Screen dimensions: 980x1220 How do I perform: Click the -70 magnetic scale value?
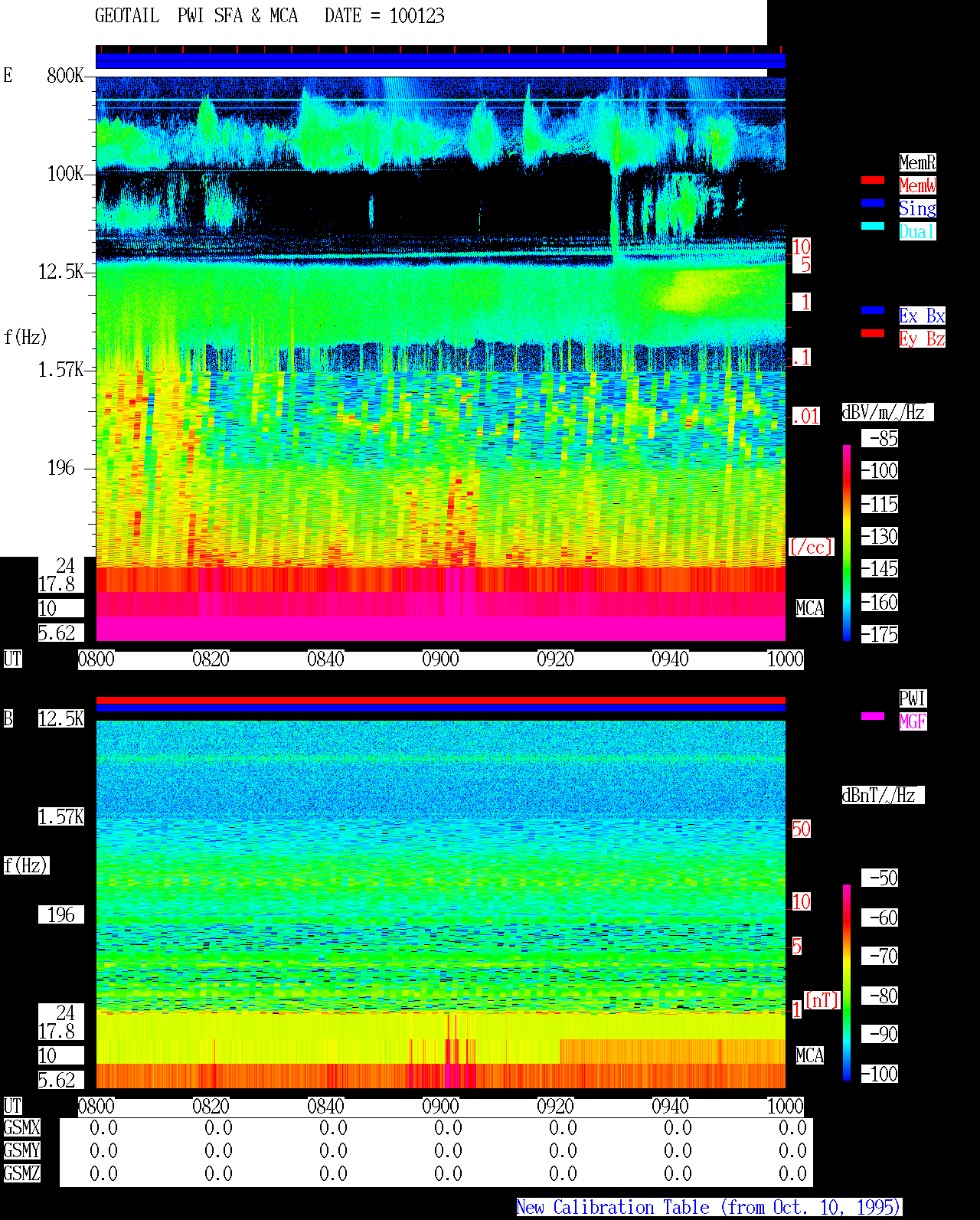coord(880,956)
